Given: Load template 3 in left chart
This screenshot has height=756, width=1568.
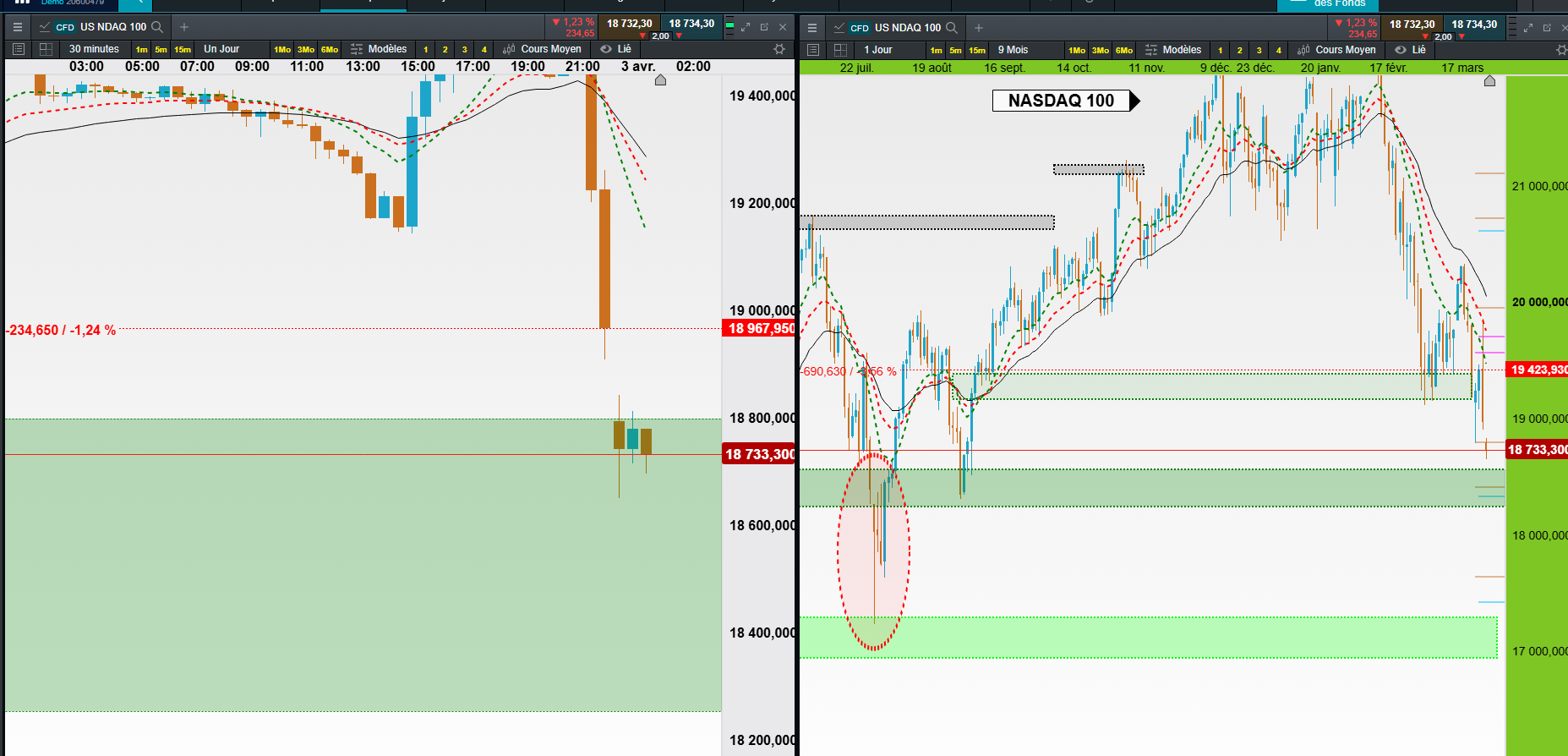Looking at the screenshot, I should [465, 49].
